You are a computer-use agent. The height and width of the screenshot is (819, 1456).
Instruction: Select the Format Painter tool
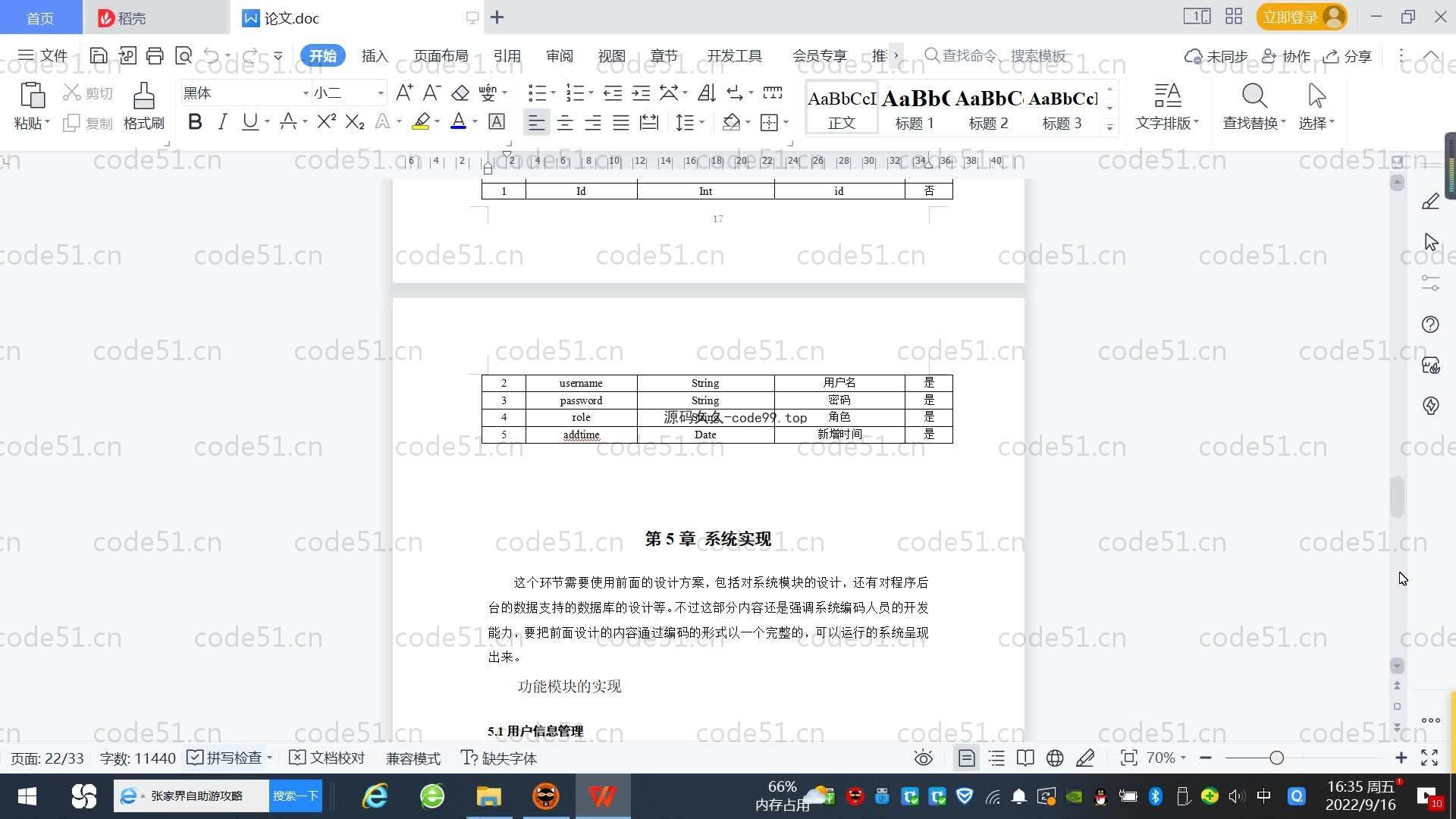[x=143, y=107]
